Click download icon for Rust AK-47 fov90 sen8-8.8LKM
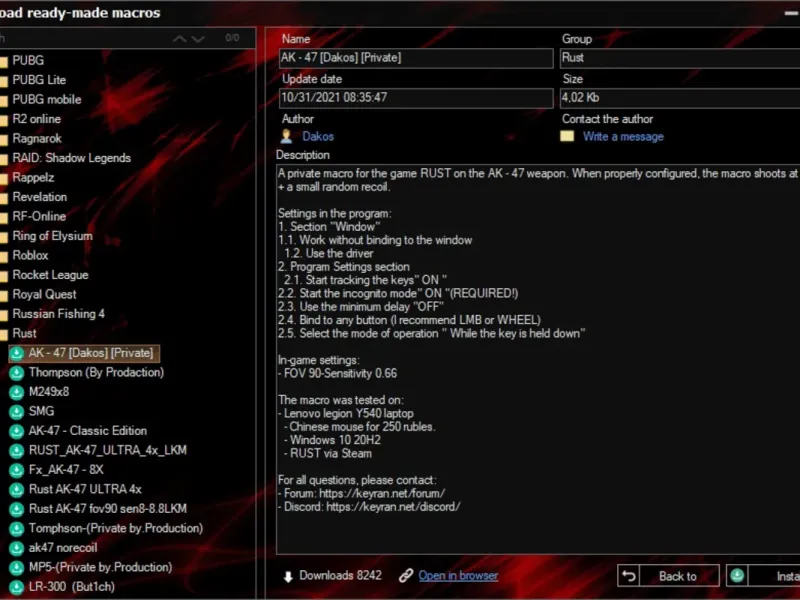The image size is (800, 600). click(16, 509)
